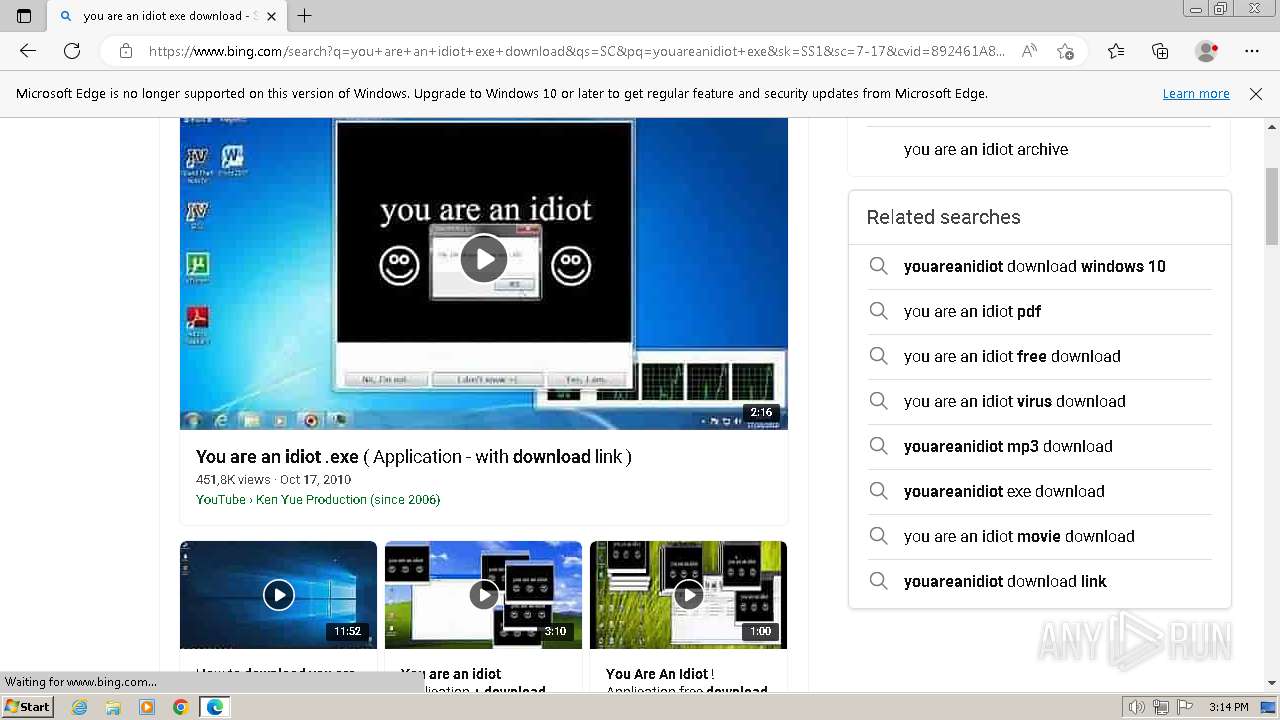This screenshot has width=1280, height=720.
Task: Search 'you are an idiot free download'
Action: (x=1012, y=357)
